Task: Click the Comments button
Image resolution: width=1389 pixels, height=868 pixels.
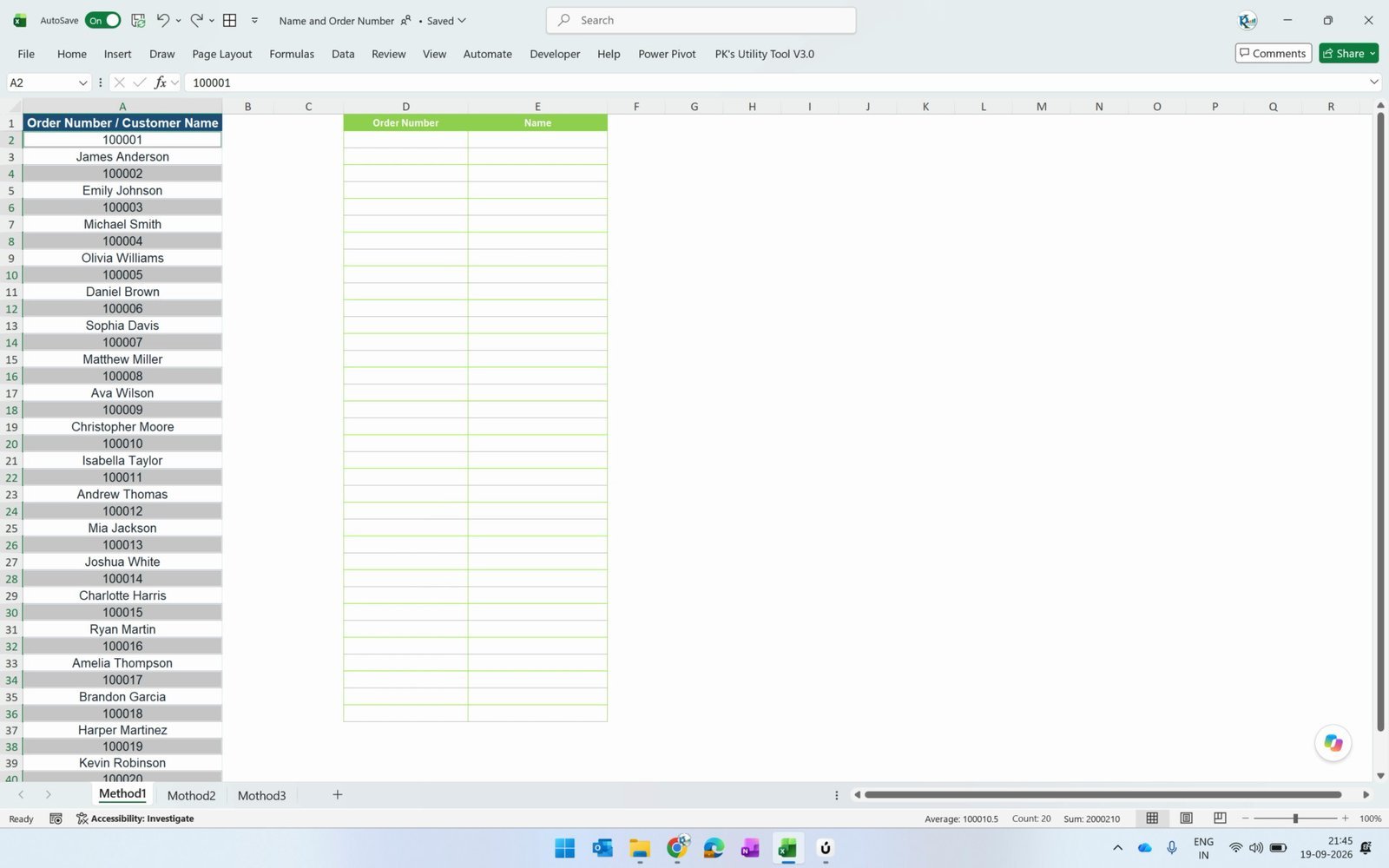Action: [x=1273, y=53]
